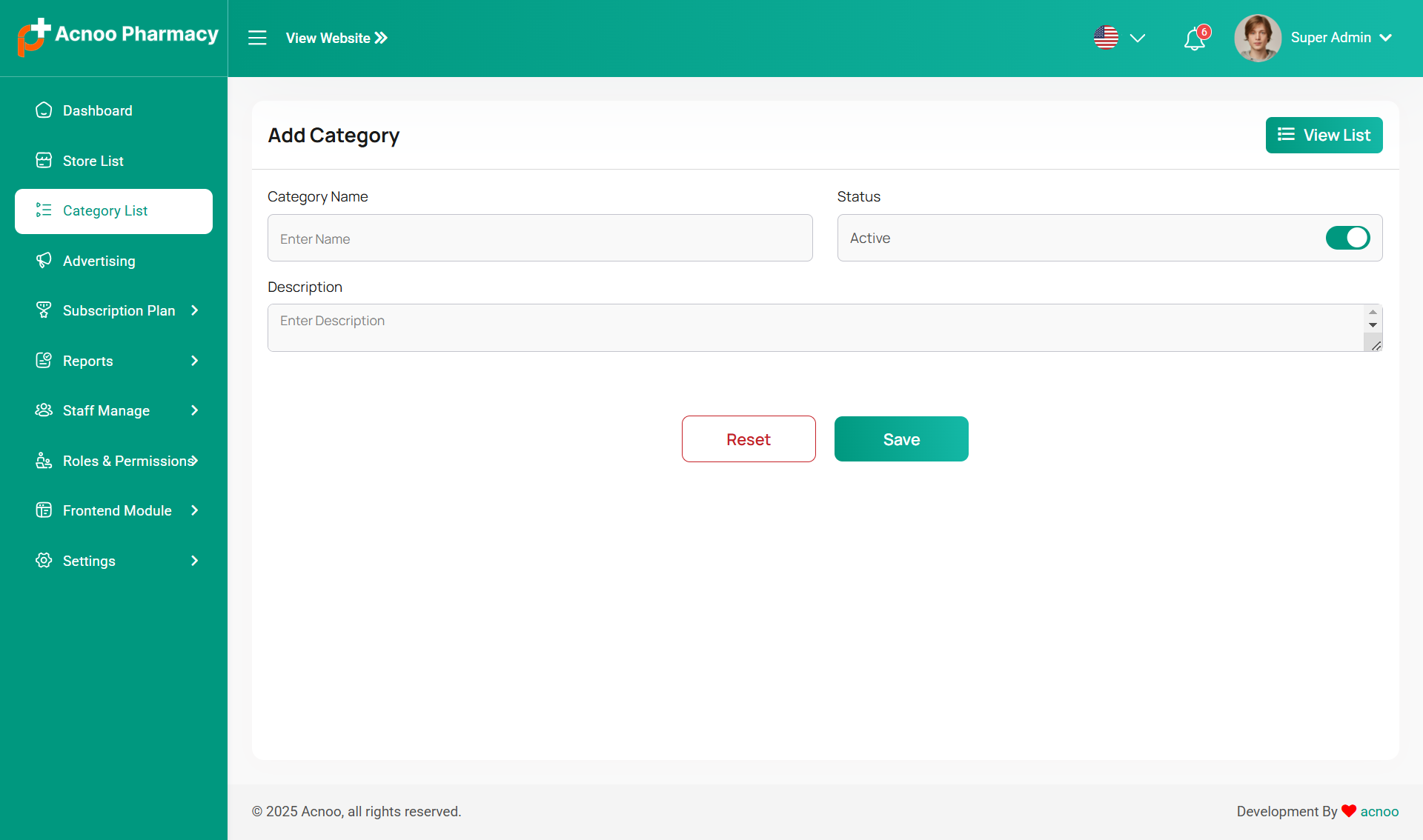Open Frontend Module menu item

(117, 510)
